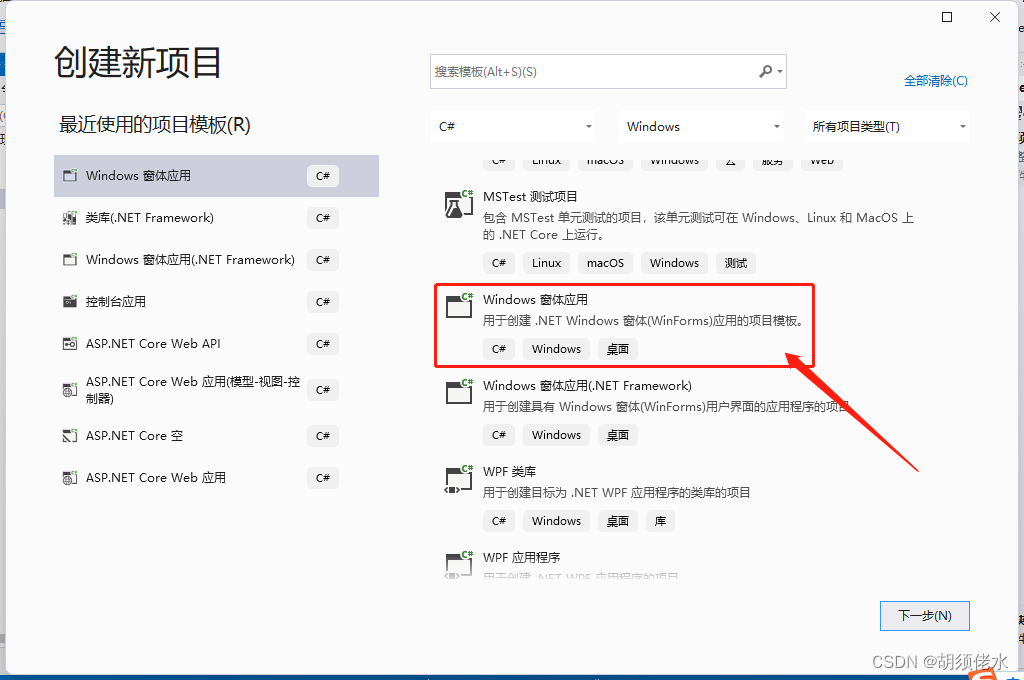Choose Windows 窗体应用(.NET Framework) title in results
The image size is (1024, 680).
pyautogui.click(x=587, y=385)
